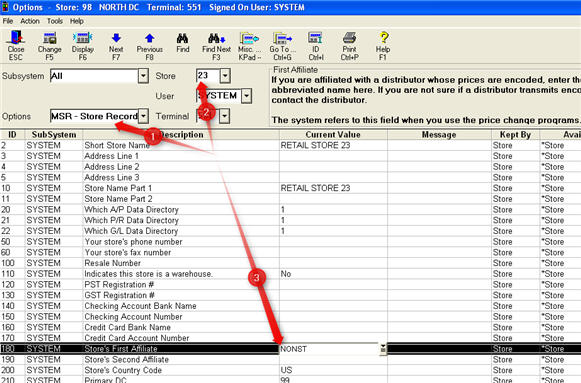Open the Options MSR dropdown arrow
This screenshot has height=383, width=581.
click(143, 116)
